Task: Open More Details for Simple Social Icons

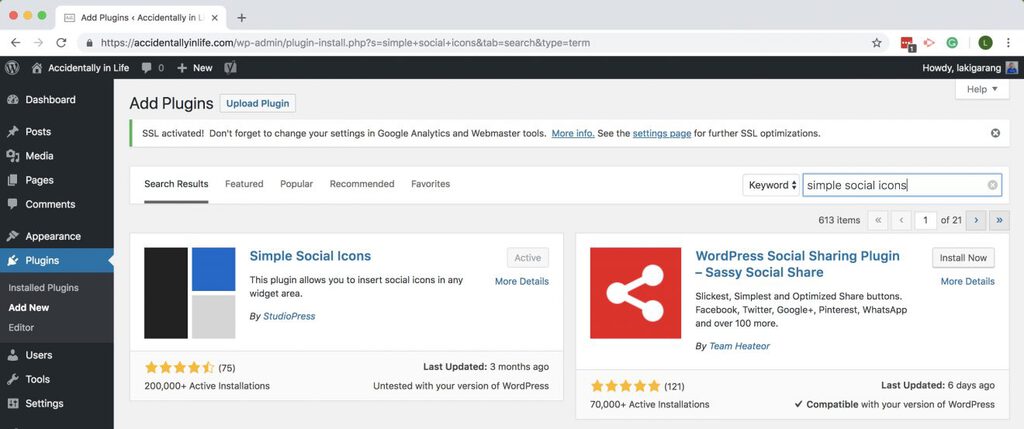Action: tap(521, 282)
